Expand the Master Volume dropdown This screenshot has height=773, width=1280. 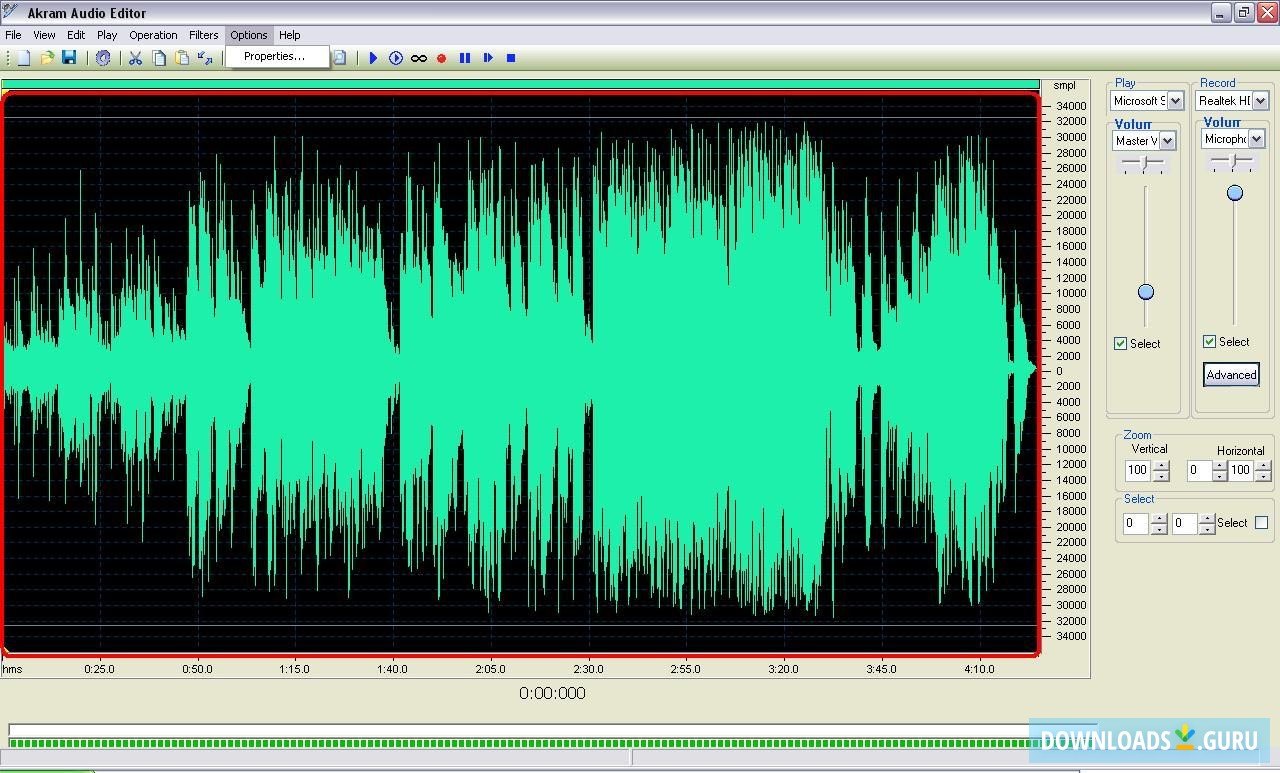click(1167, 141)
